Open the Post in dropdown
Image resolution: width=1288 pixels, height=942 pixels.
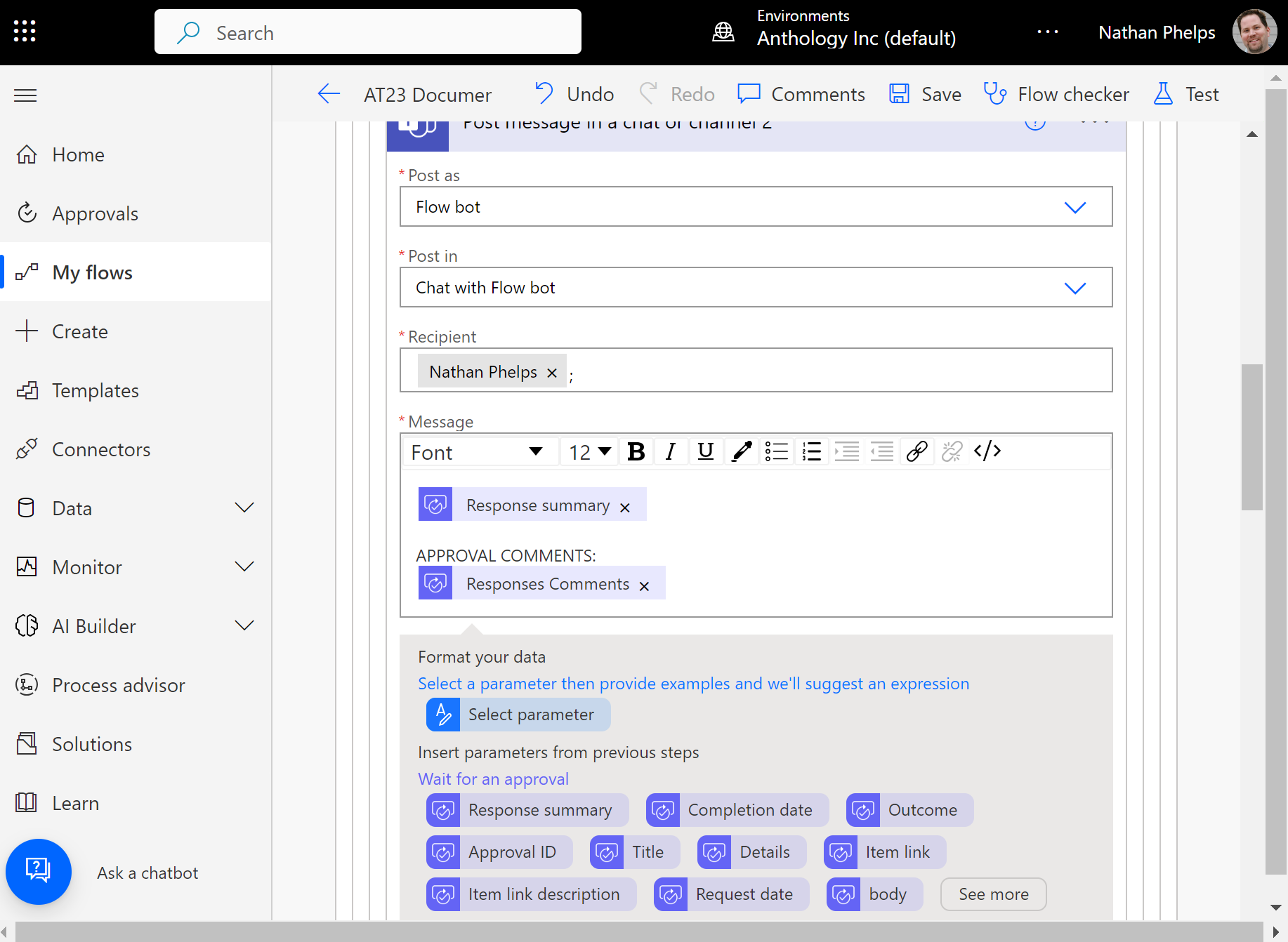point(756,288)
